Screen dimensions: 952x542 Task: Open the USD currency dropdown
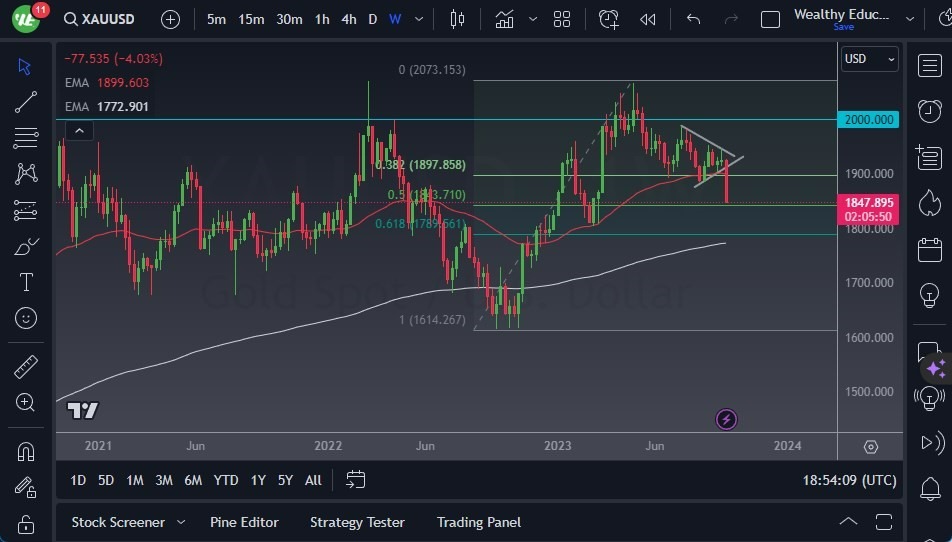tap(870, 59)
